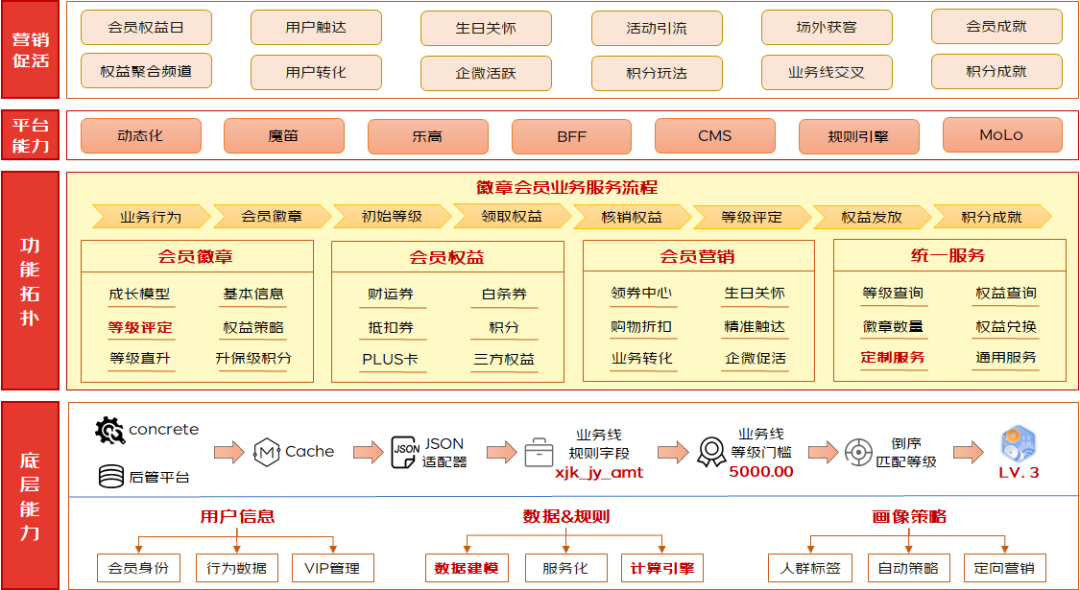This screenshot has width=1080, height=590.
Task: Click 三方权益 item
Action: click(504, 359)
